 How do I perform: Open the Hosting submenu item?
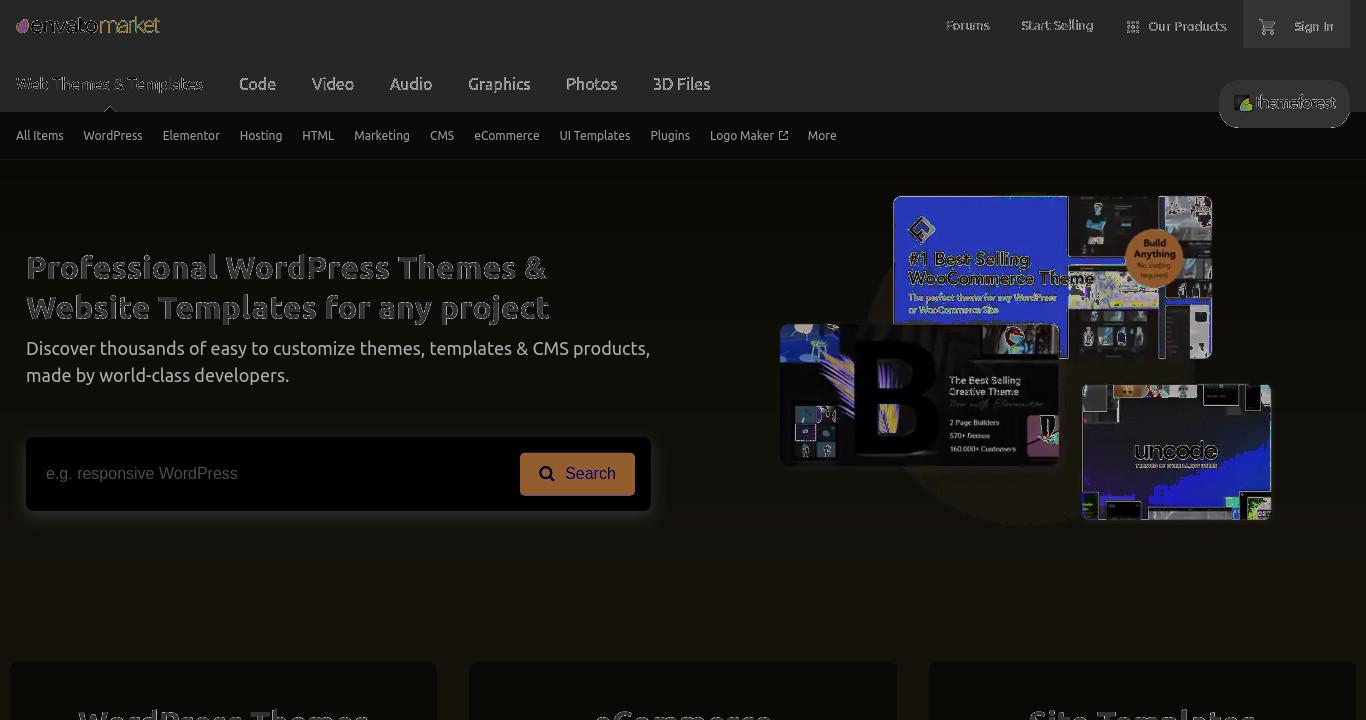261,136
